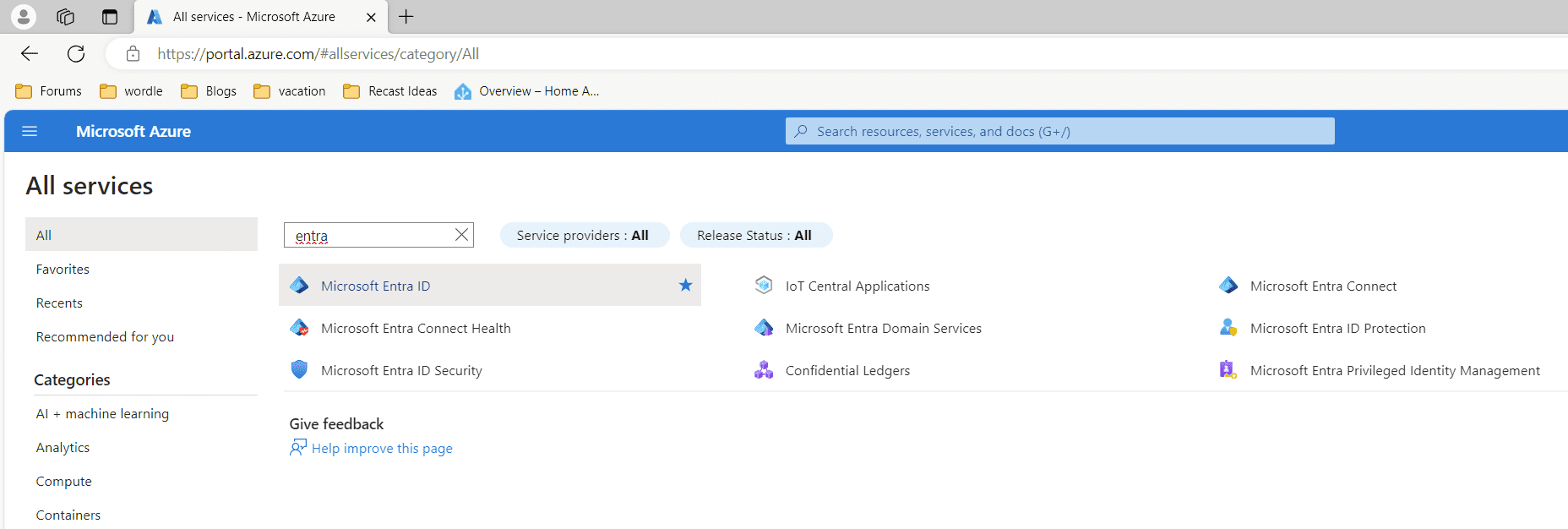
Task: Open the Forums bookmarks folder
Action: pos(49,91)
